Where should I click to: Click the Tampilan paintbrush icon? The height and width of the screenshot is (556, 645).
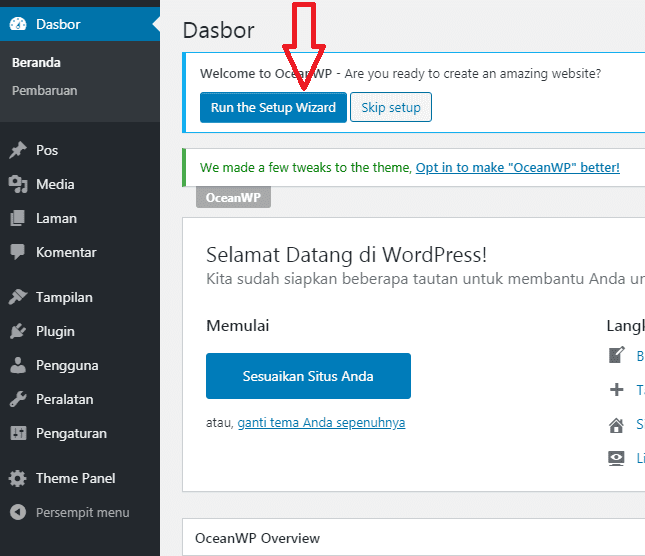[x=18, y=297]
